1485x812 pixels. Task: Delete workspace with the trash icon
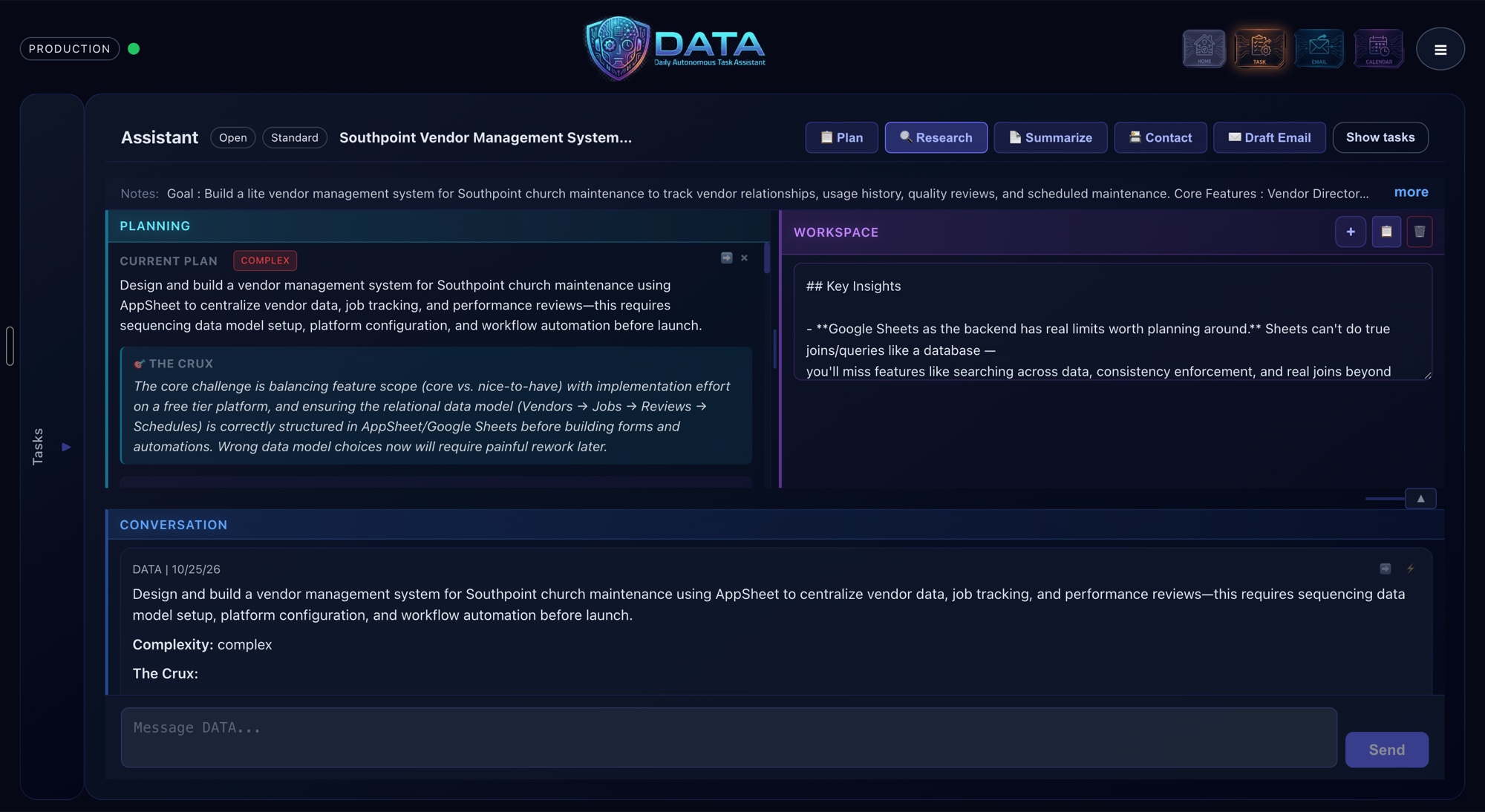(1419, 232)
